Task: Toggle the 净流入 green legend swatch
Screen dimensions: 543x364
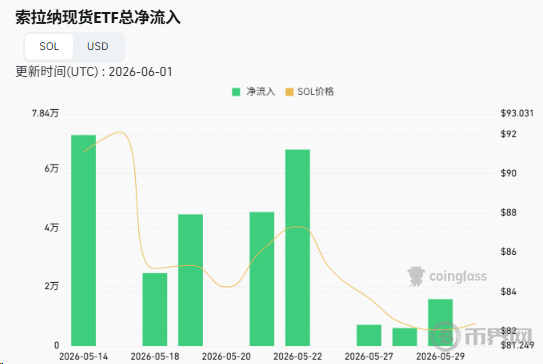Action: coord(236,92)
